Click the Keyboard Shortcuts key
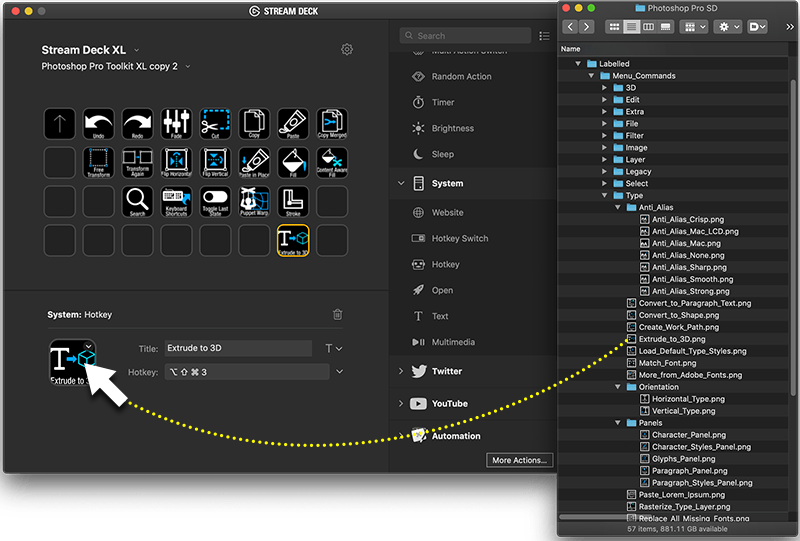Screen dimensions: 800x541 [x=176, y=201]
